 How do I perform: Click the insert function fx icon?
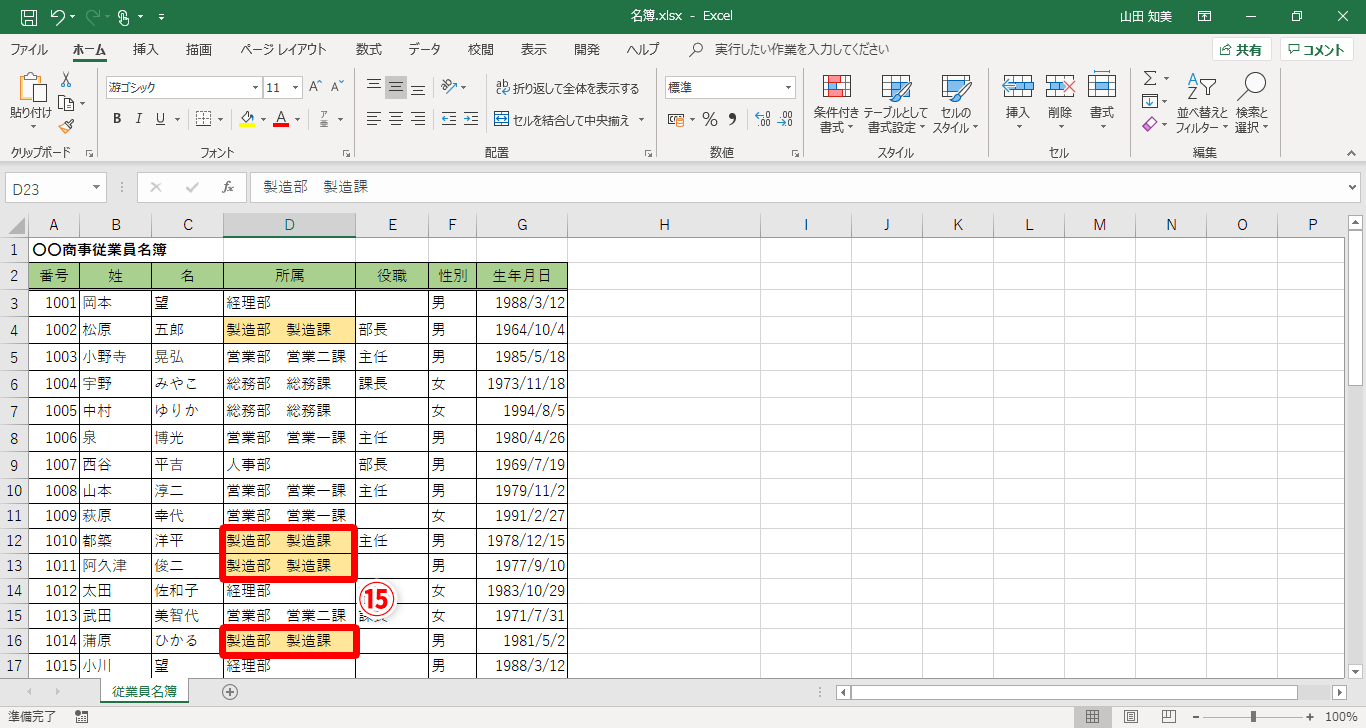pyautogui.click(x=228, y=187)
